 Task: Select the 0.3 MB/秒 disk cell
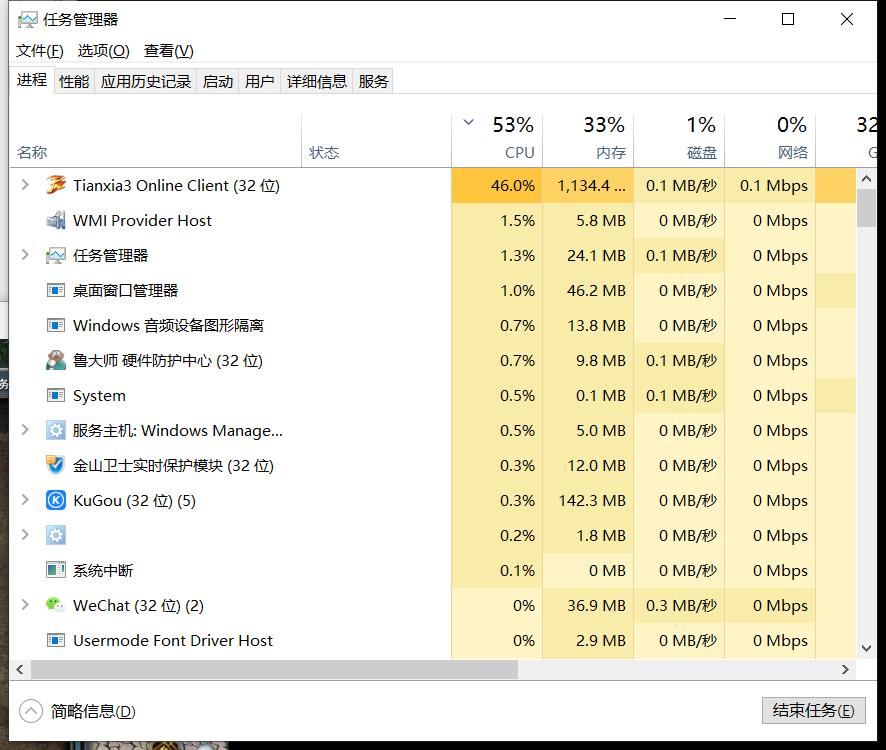679,606
